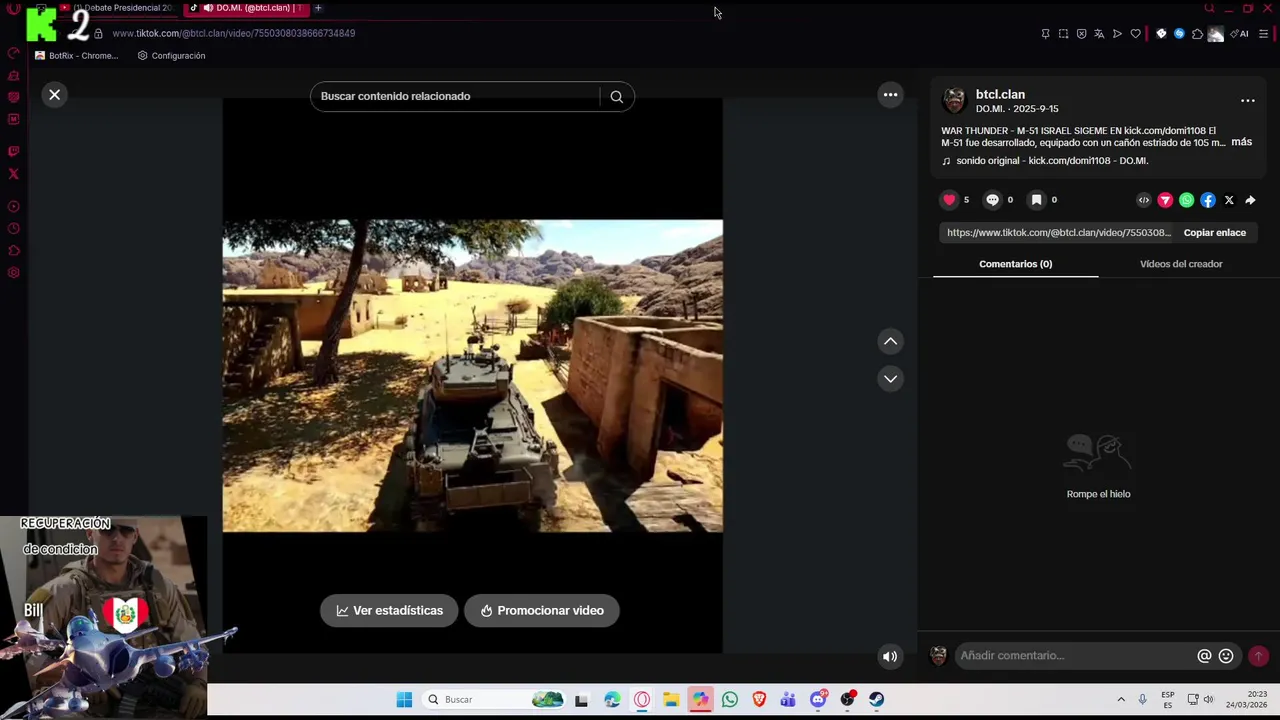Like the video with the heart icon
This screenshot has height=720, width=1280.
(949, 200)
